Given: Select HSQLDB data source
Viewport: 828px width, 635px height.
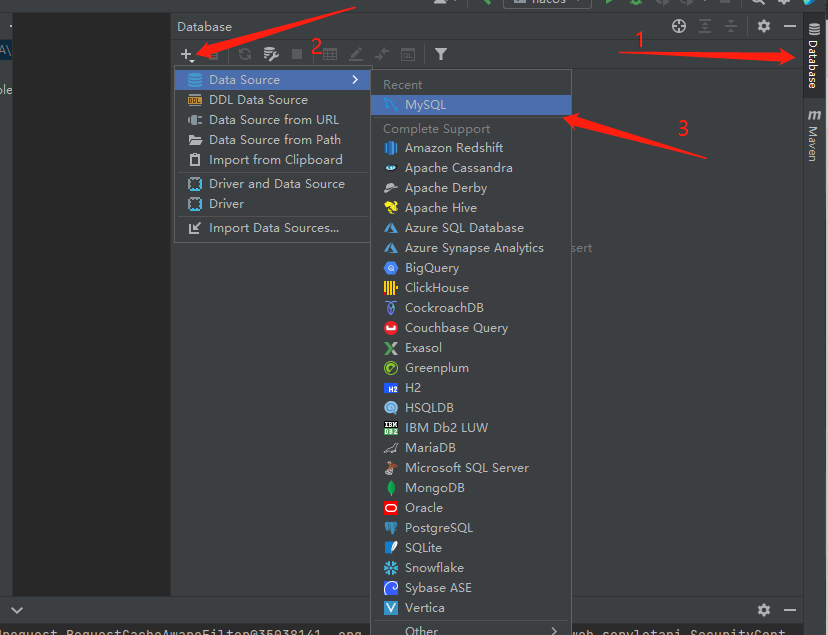Looking at the screenshot, I should 471,408.
